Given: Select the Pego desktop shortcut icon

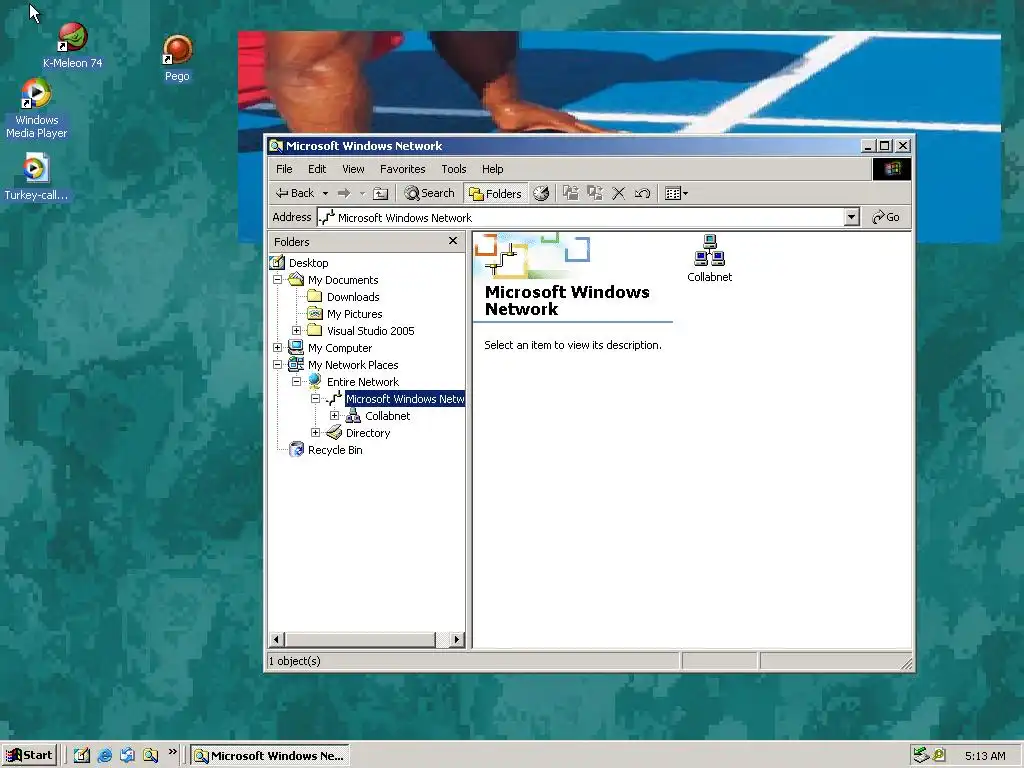Looking at the screenshot, I should [177, 59].
